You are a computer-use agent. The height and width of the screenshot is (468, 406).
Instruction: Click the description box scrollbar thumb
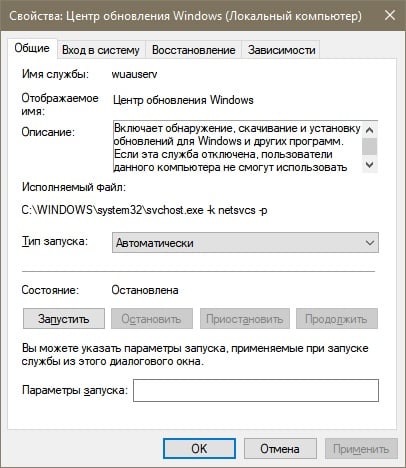coord(369,147)
